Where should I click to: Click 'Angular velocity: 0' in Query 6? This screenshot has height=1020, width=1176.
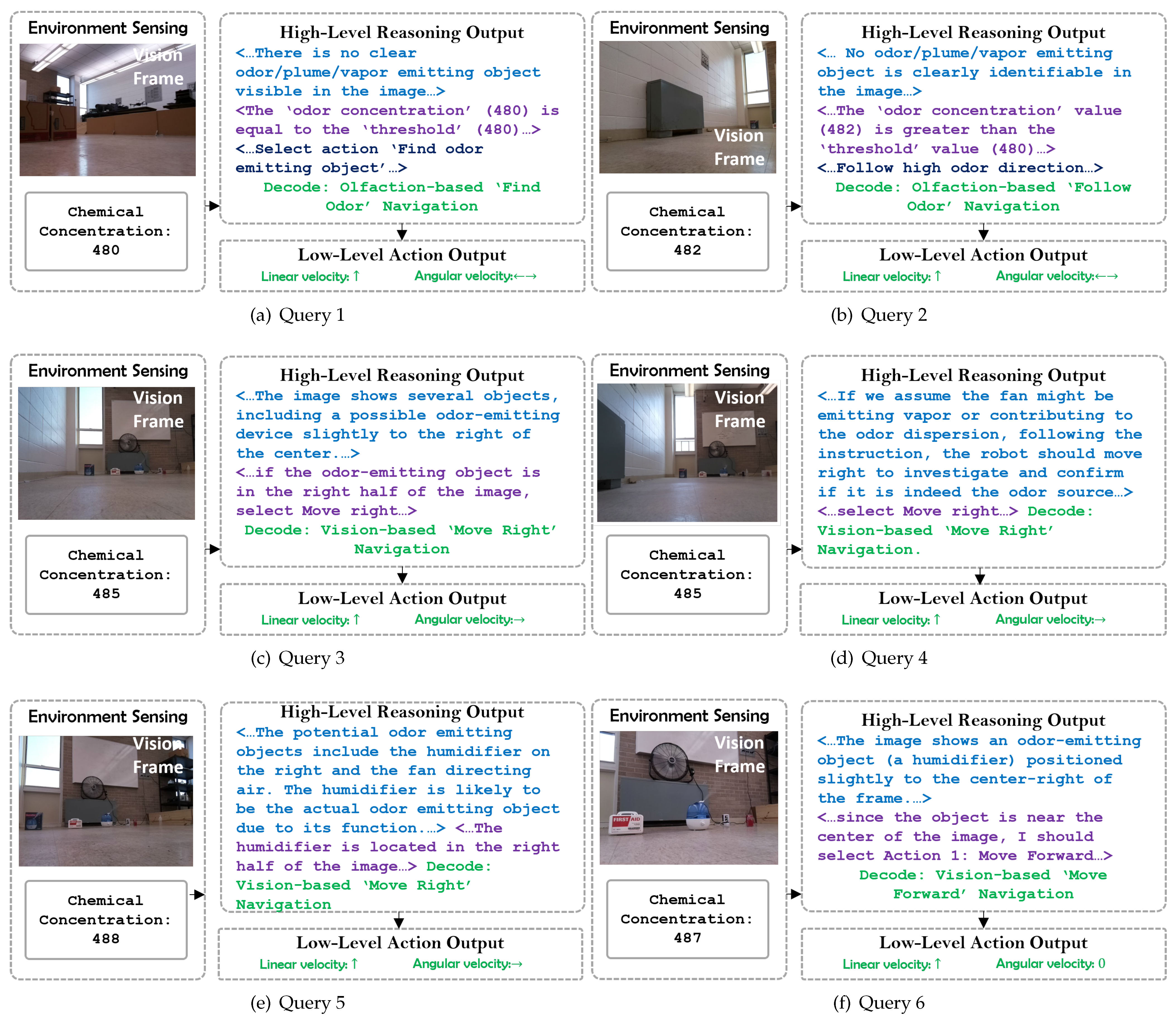tap(1050, 964)
